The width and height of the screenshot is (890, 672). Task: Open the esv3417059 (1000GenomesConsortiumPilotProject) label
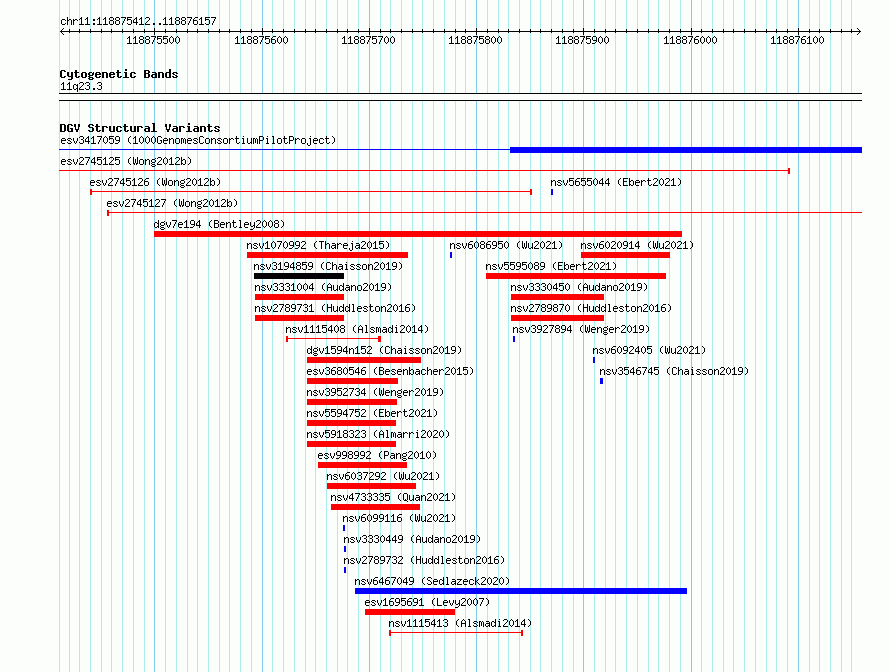[x=198, y=140]
